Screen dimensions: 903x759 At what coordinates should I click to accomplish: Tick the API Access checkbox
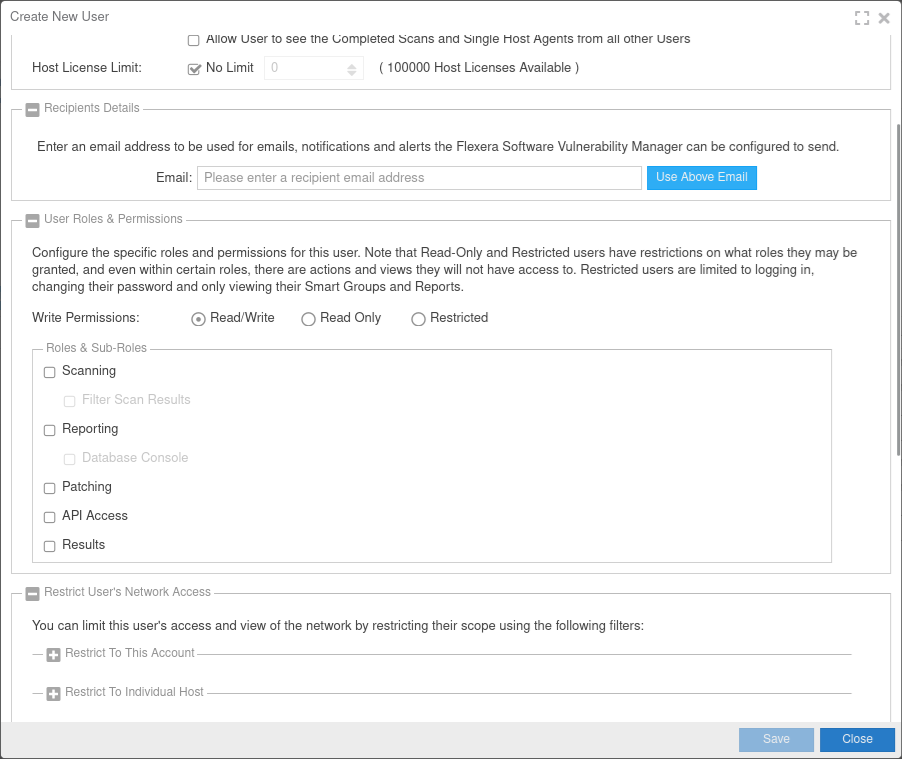point(50,517)
